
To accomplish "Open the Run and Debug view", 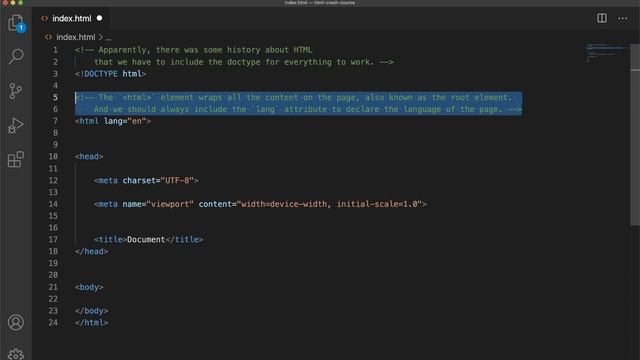I will point(16,125).
